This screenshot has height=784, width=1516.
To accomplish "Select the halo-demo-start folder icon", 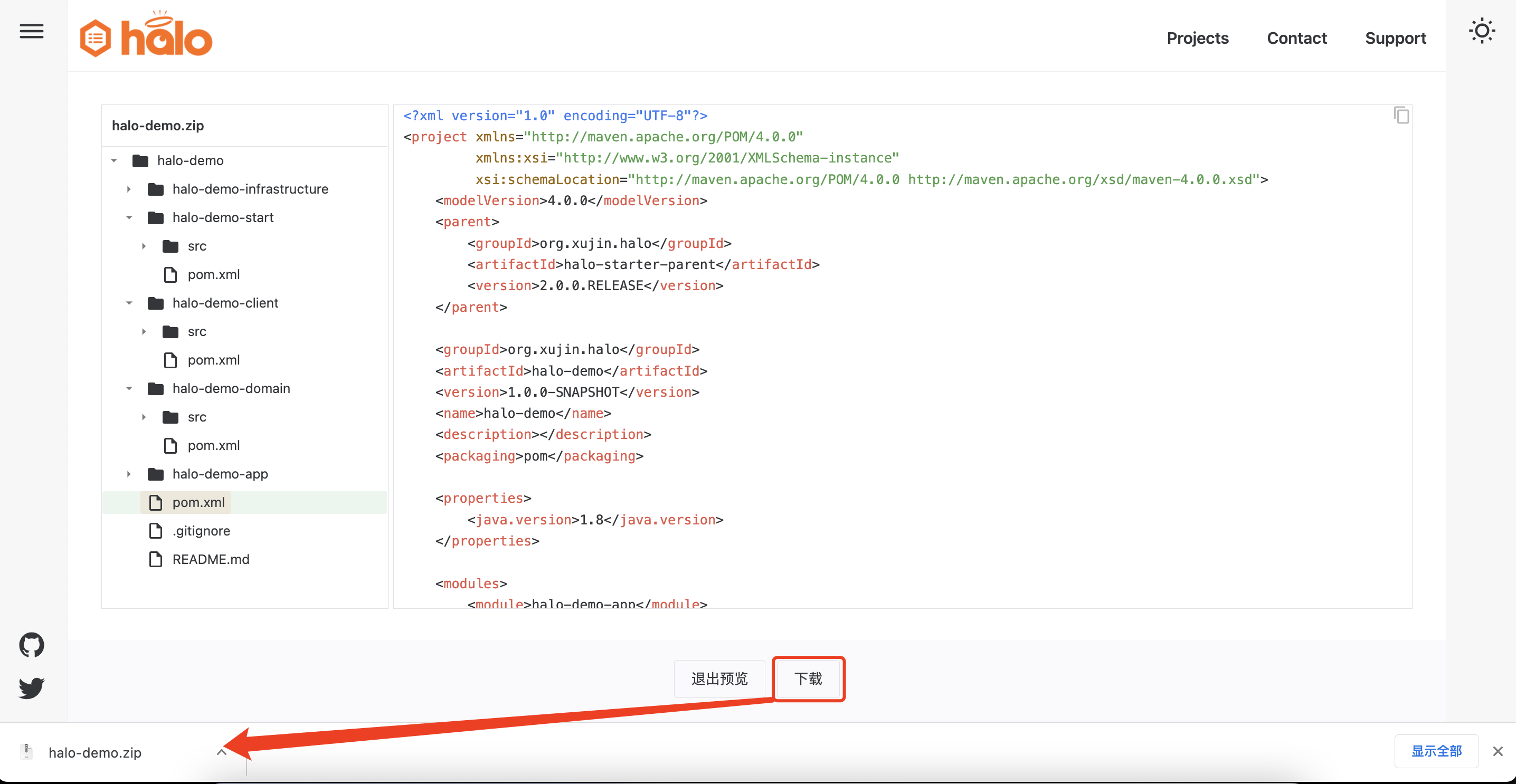I will (x=155, y=217).
